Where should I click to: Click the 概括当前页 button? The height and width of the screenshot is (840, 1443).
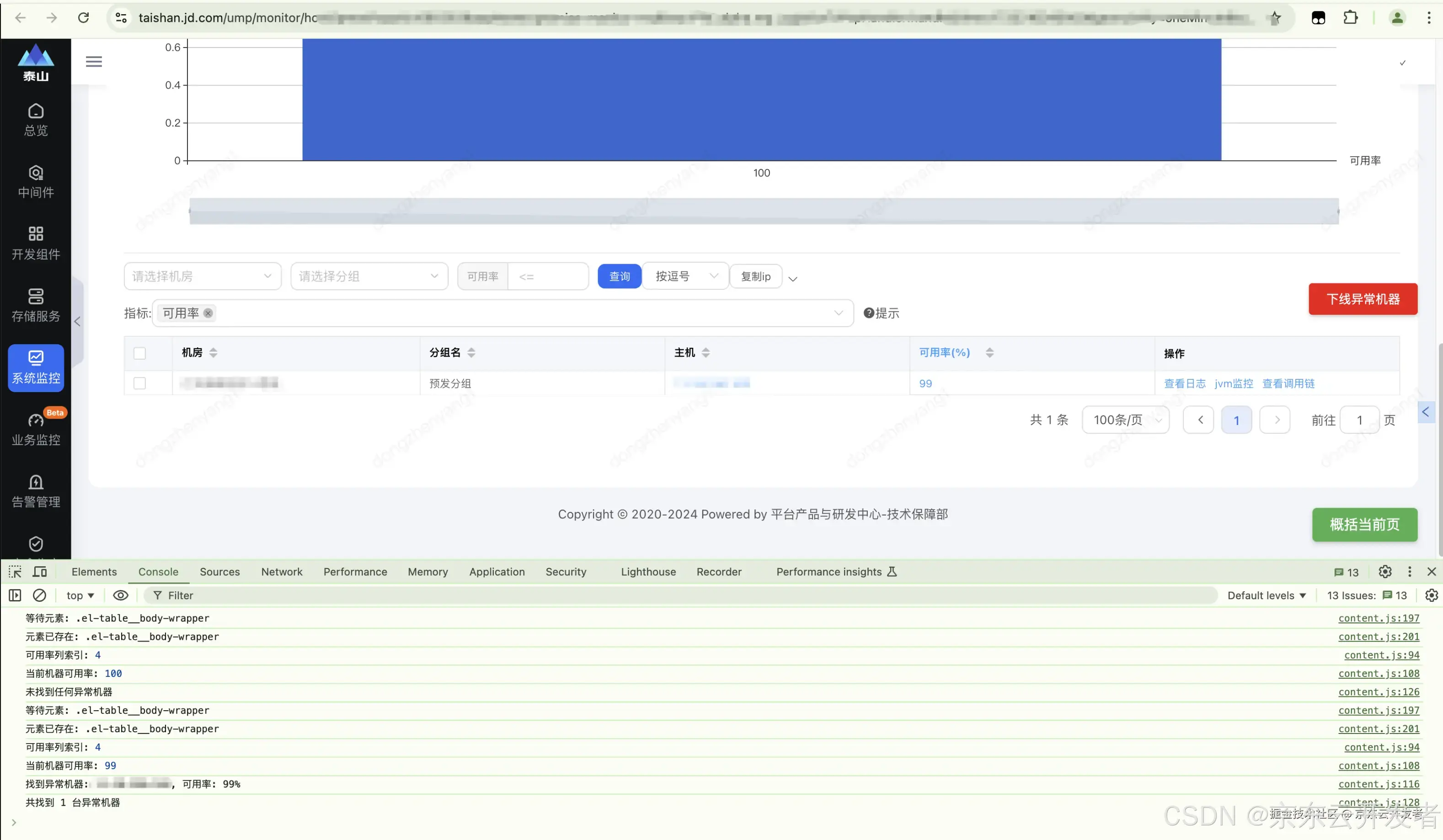pos(1365,524)
